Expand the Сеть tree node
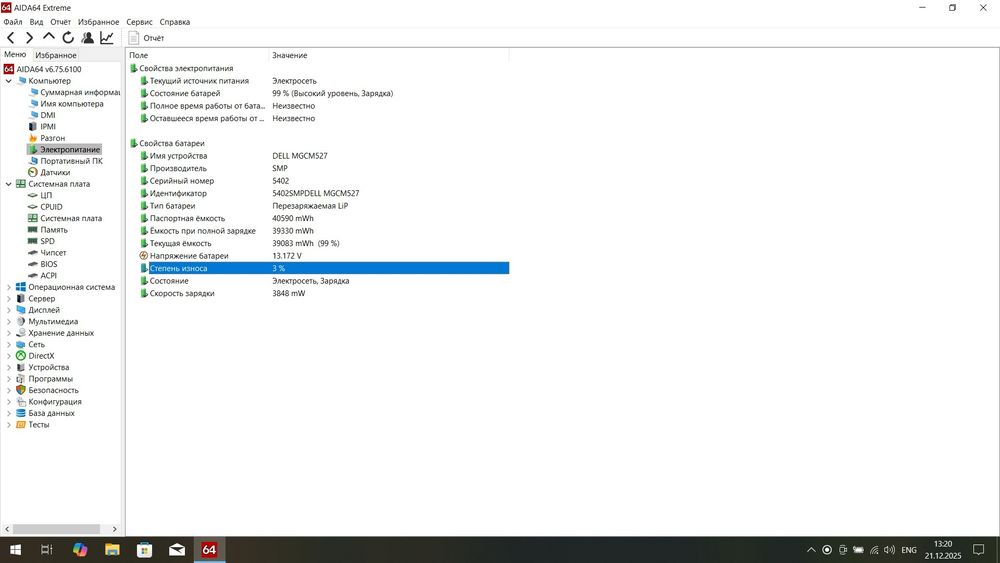 pyautogui.click(x=8, y=345)
